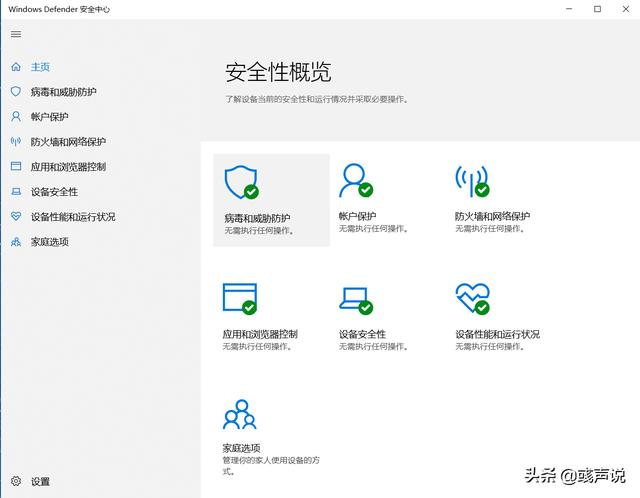Viewport: 640px width, 498px height.
Task: Click the large family icon on the 家庭选项 tile
Action: click(x=240, y=414)
